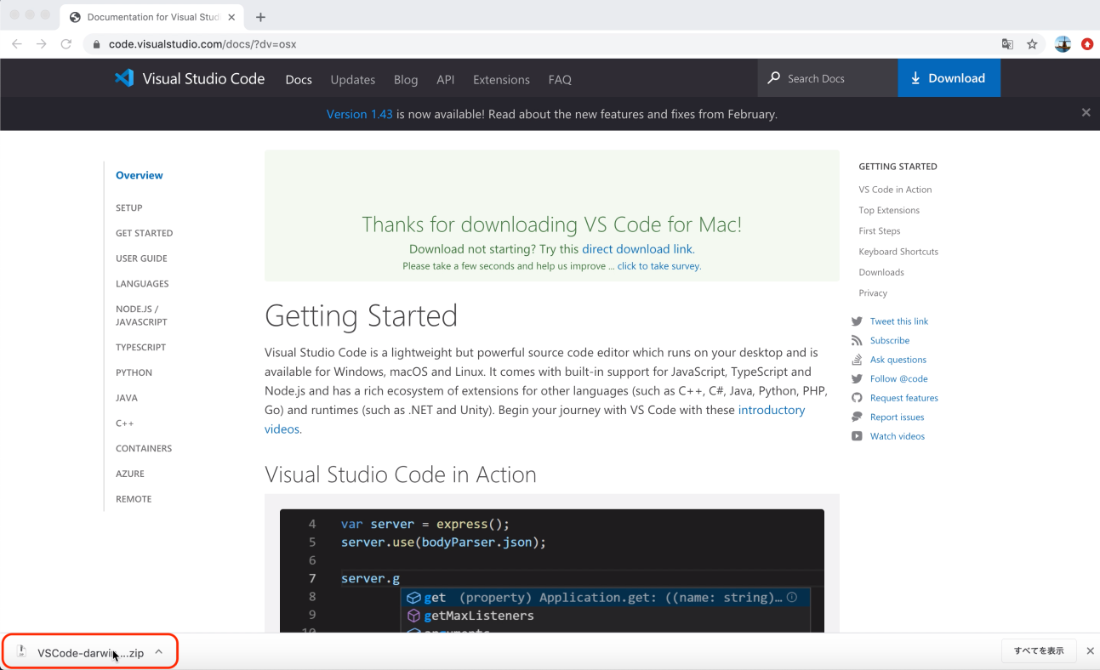The image size is (1100, 670).
Task: Click the red extension icon in toolbar
Action: tap(1087, 44)
